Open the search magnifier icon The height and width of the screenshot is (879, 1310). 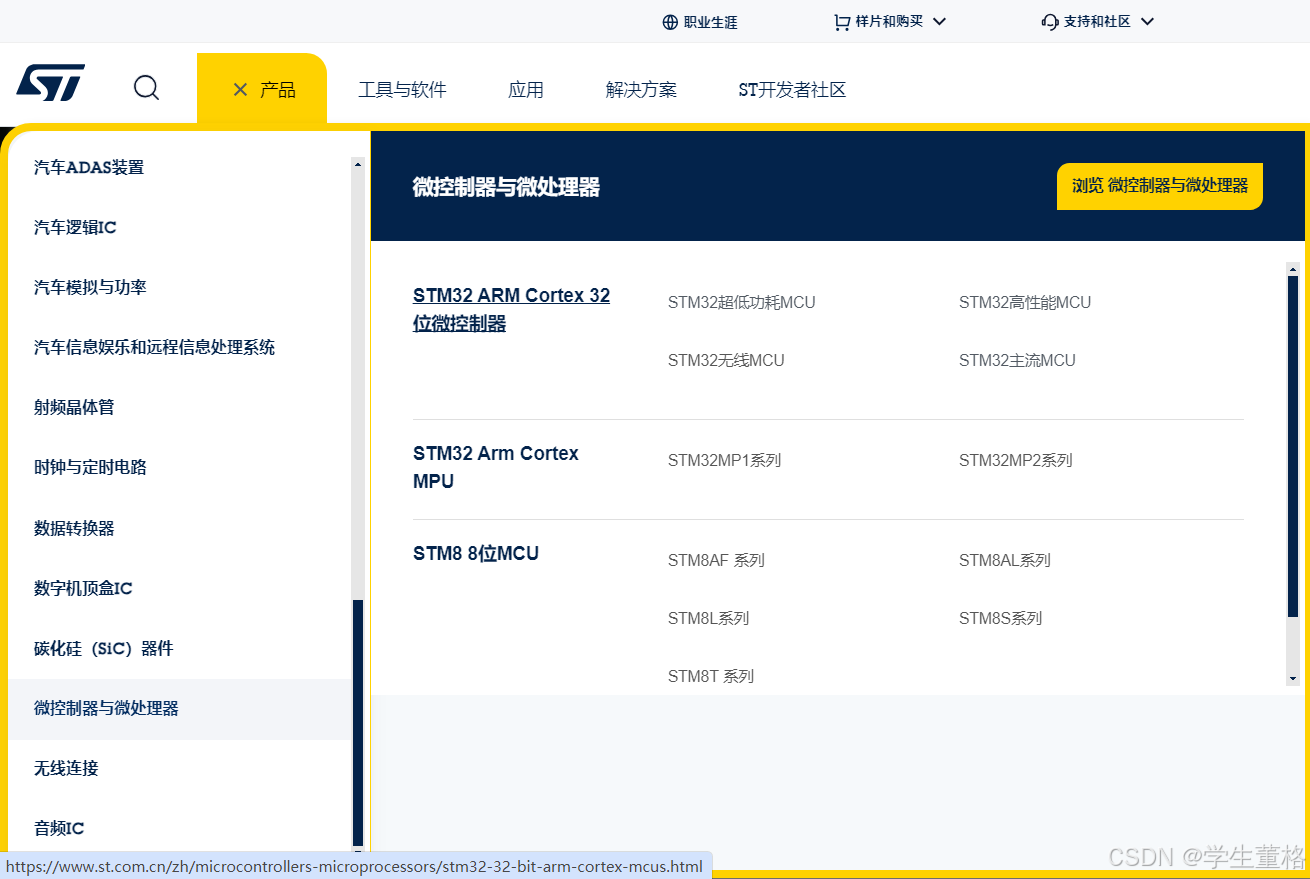[x=146, y=88]
